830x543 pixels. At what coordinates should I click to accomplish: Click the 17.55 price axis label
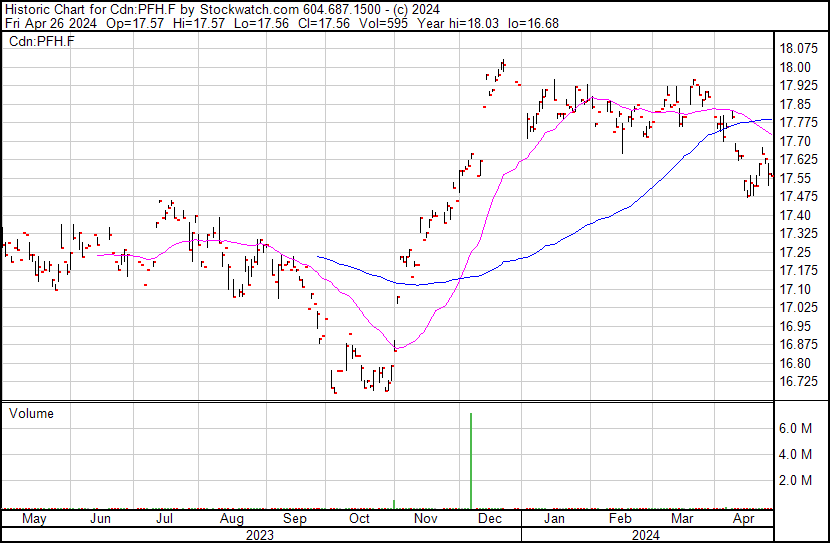795,178
